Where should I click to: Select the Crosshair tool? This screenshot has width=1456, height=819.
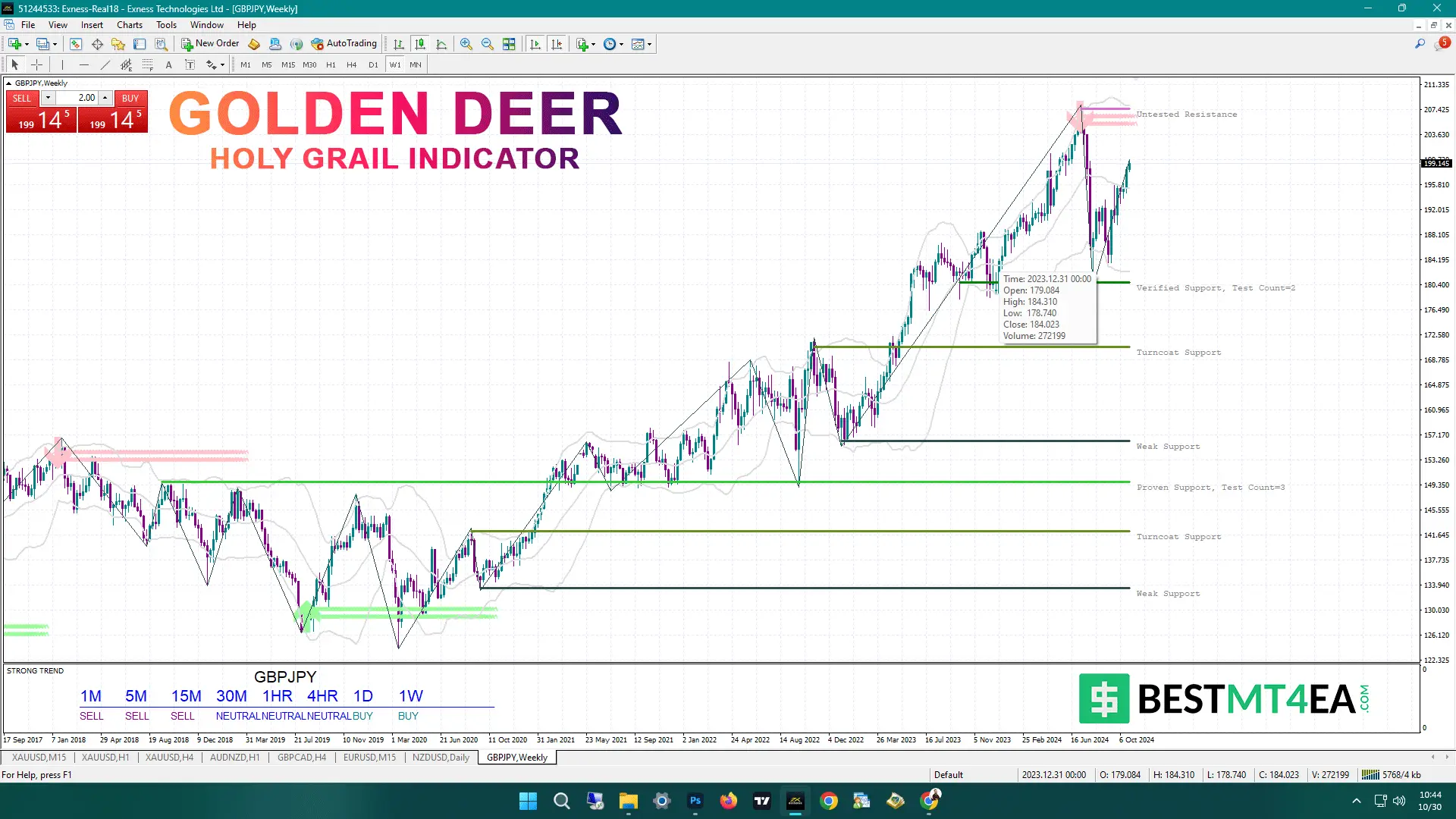[x=36, y=64]
